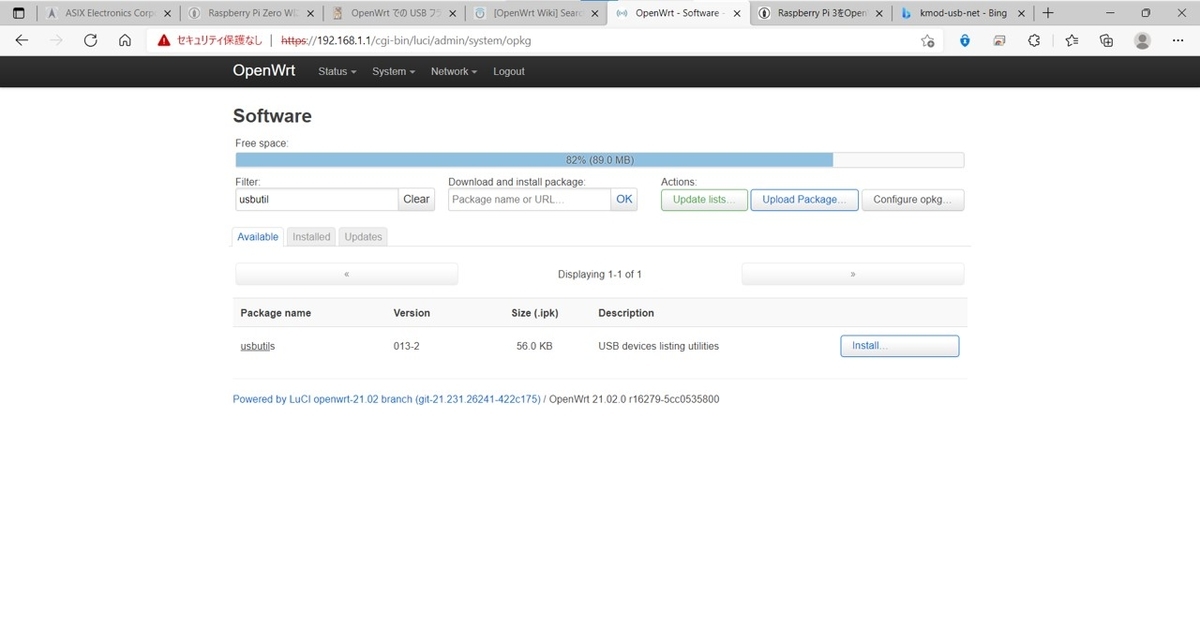Open the tab actions menu icon
The image size is (1200, 643).
click(x=18, y=13)
